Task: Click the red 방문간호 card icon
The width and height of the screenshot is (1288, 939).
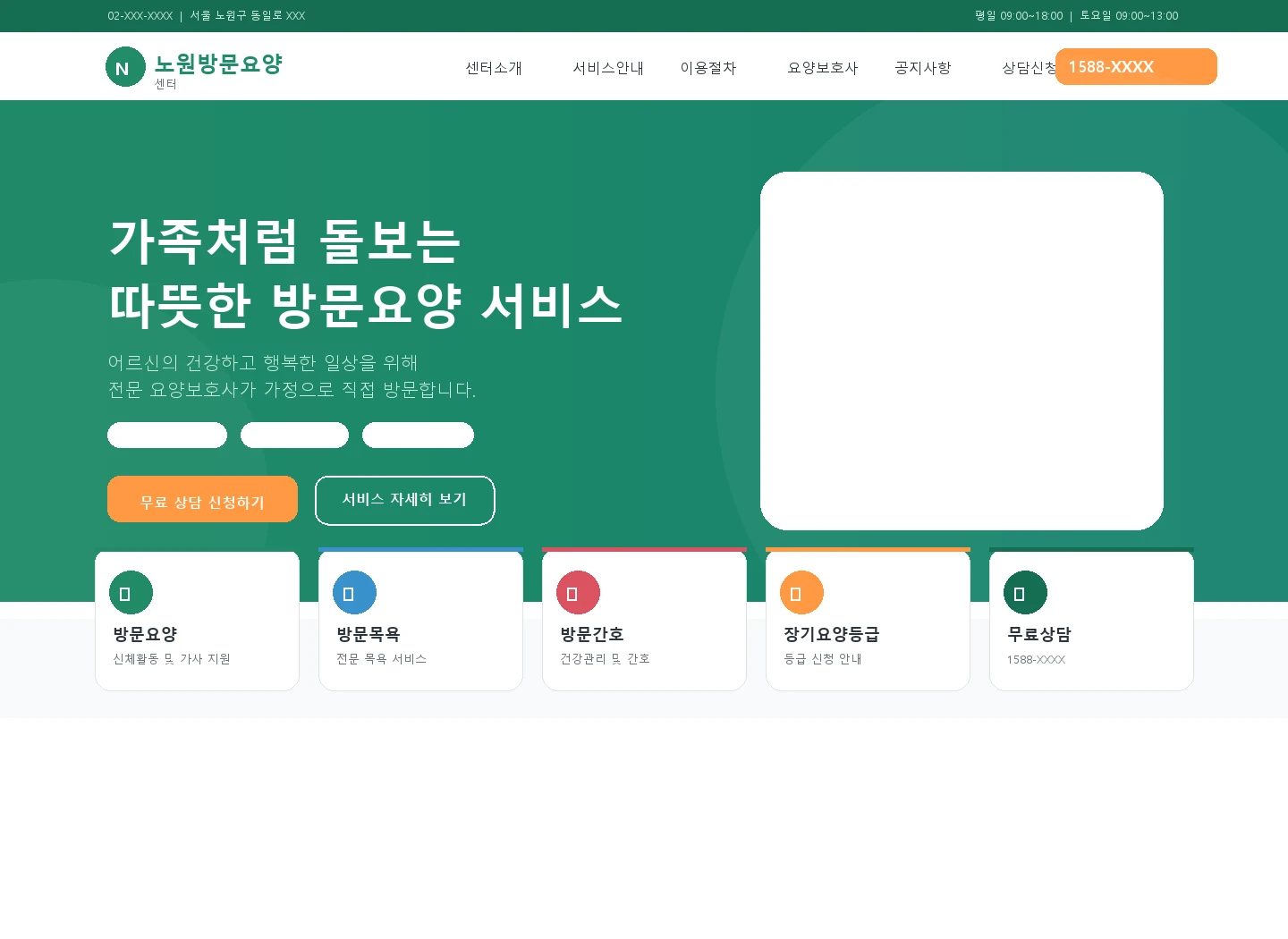Action: (x=578, y=592)
